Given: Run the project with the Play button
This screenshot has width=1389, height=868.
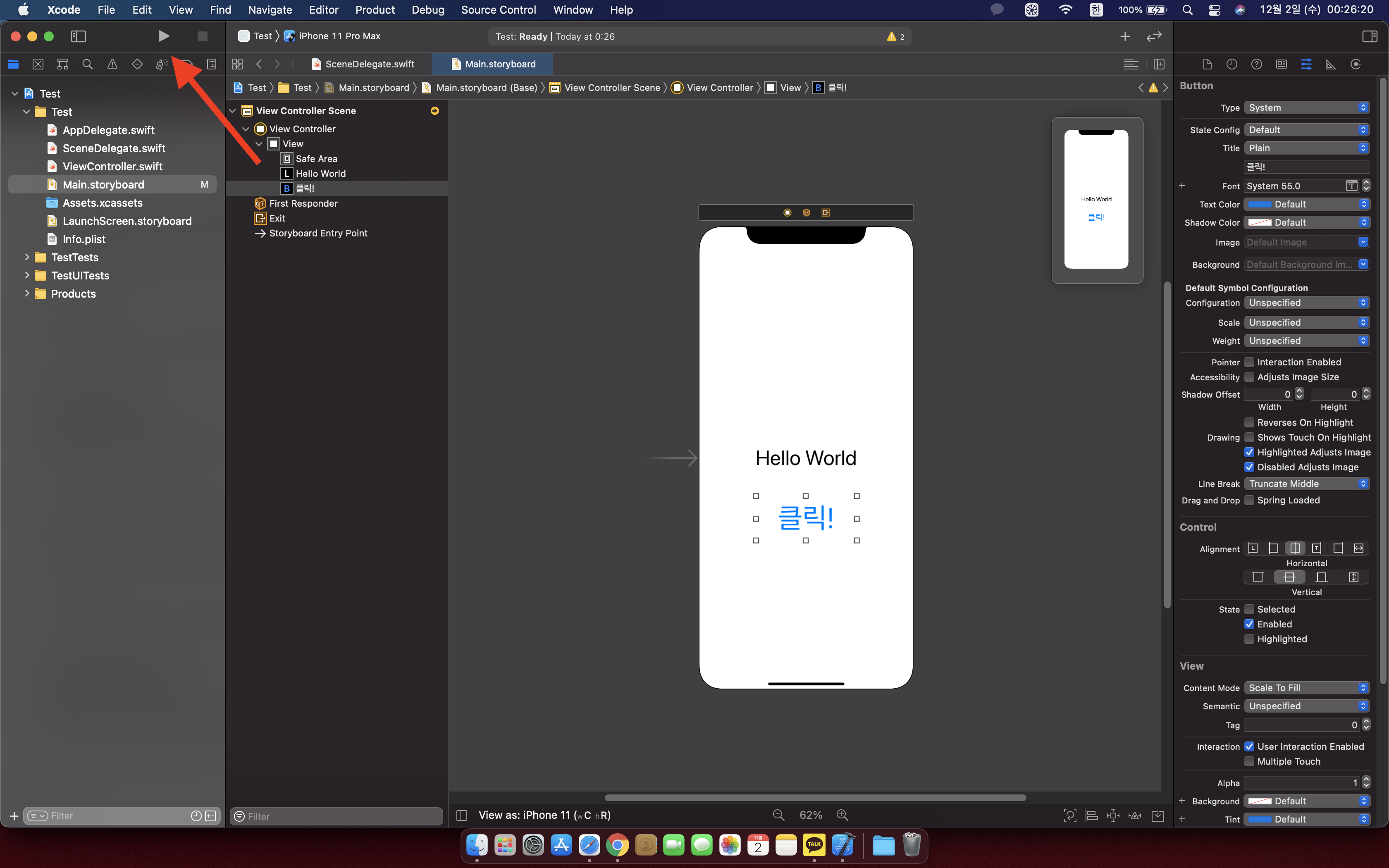Looking at the screenshot, I should pyautogui.click(x=164, y=36).
